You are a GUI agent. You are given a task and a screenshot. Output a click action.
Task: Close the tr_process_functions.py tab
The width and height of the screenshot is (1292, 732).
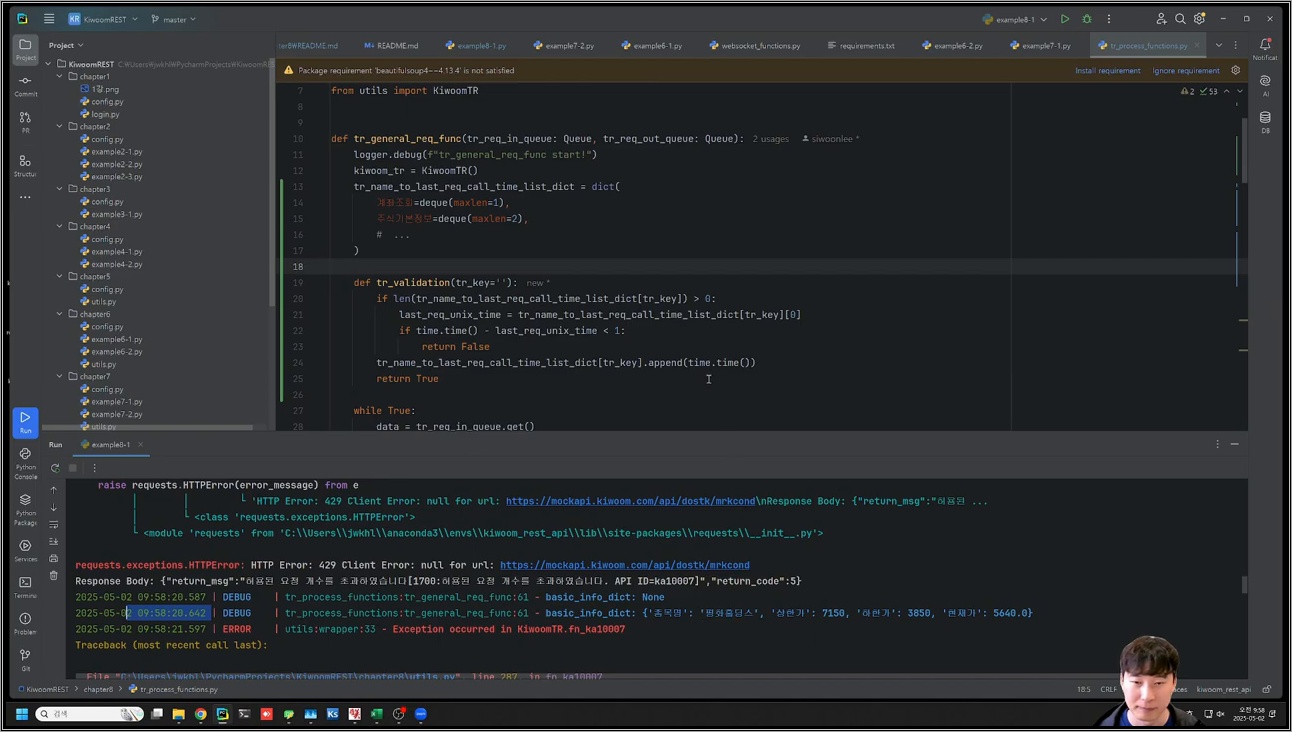(x=1196, y=45)
